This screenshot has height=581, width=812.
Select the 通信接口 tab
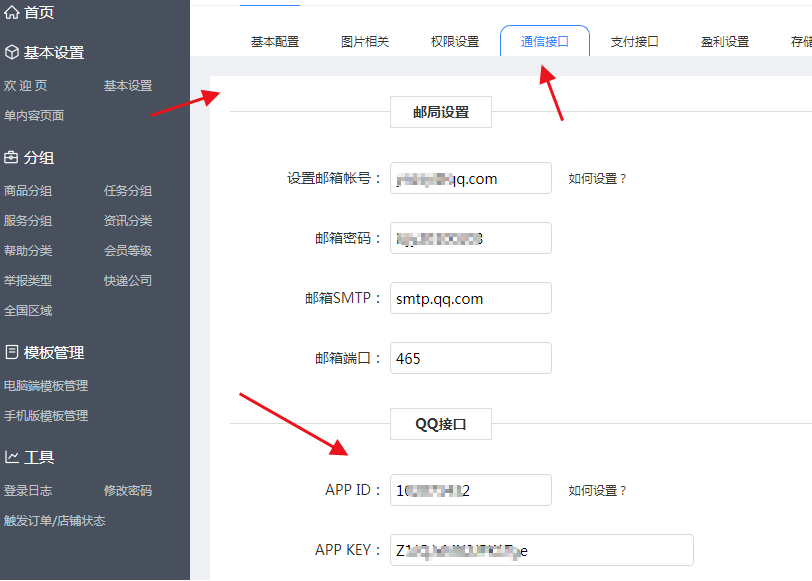[x=545, y=41]
